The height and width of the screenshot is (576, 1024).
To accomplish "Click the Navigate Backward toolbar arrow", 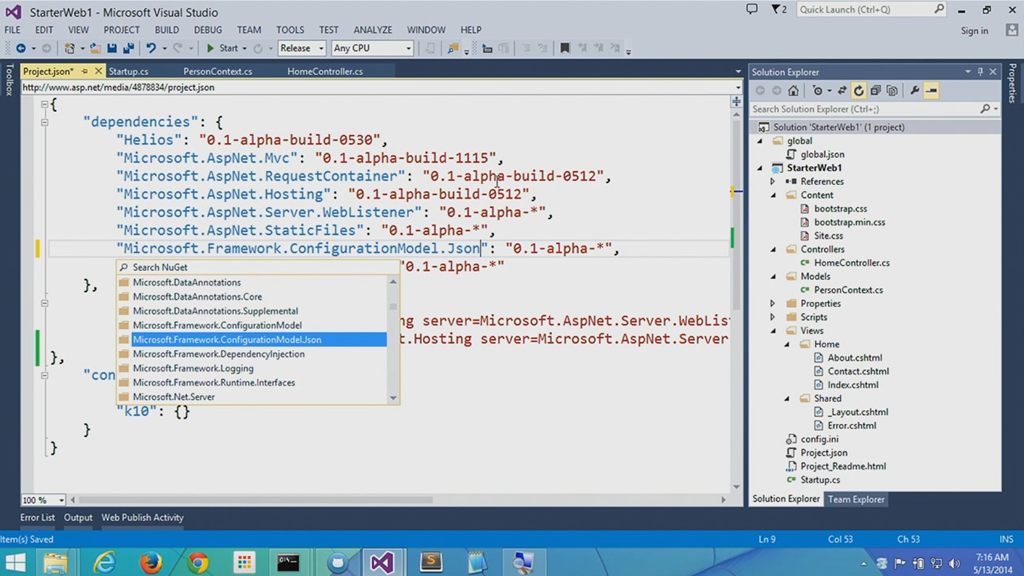I will (21, 48).
